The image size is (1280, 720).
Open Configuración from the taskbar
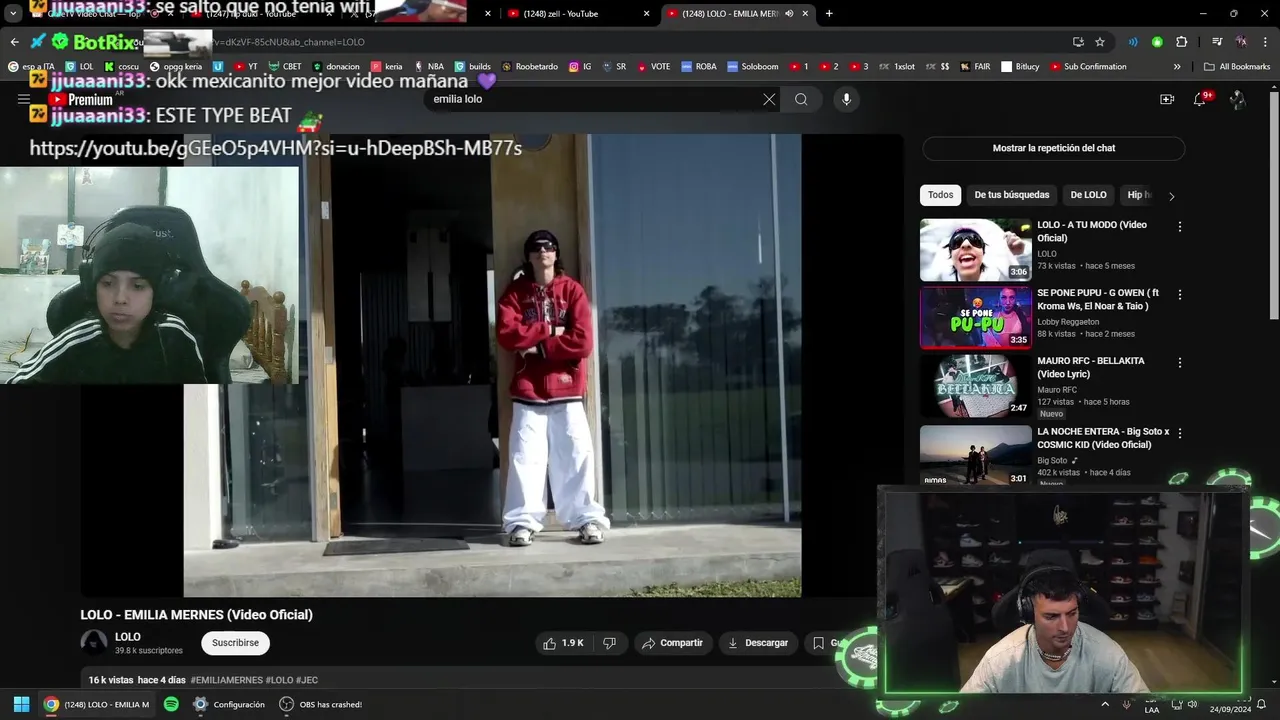tap(229, 704)
